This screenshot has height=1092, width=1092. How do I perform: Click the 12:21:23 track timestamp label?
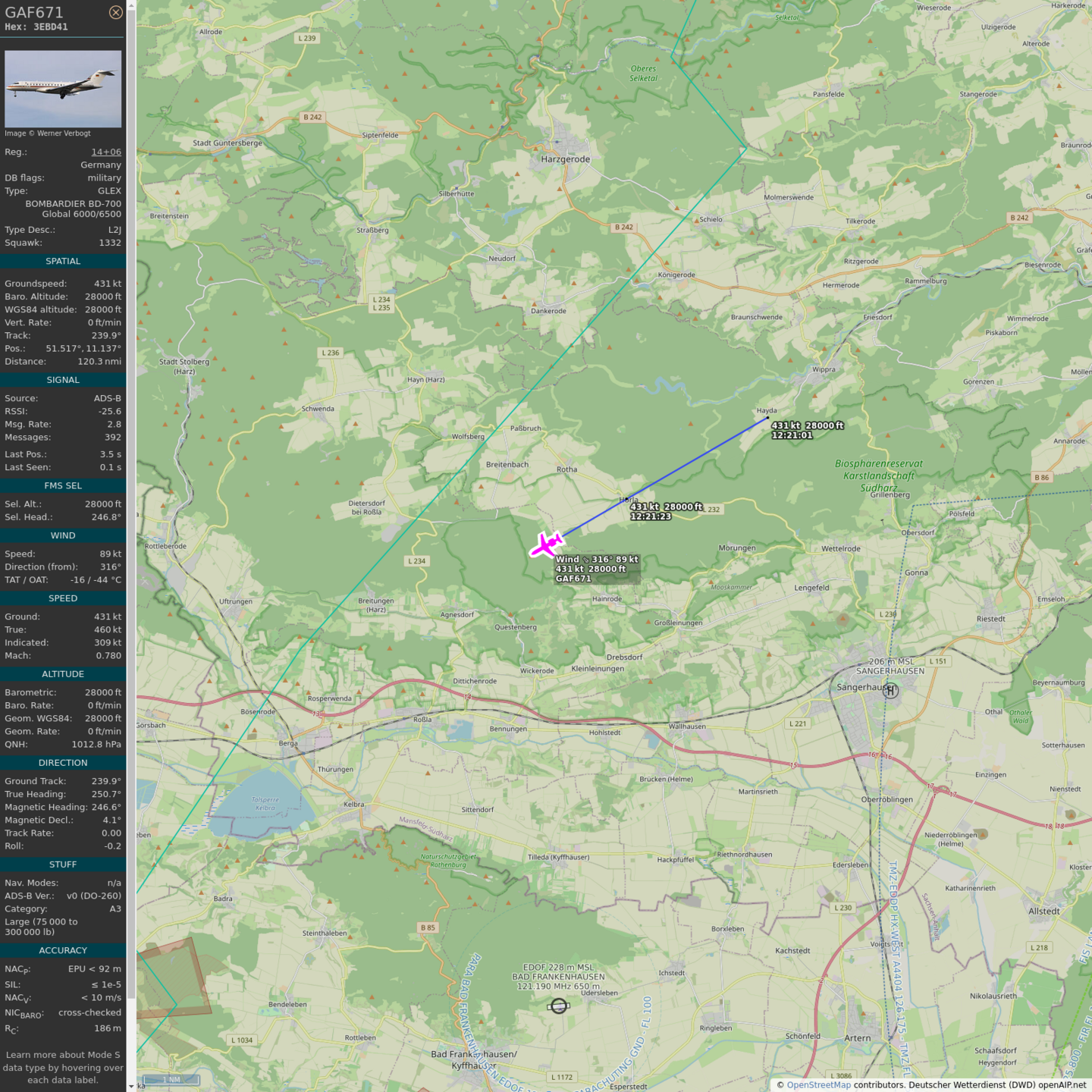tap(650, 516)
